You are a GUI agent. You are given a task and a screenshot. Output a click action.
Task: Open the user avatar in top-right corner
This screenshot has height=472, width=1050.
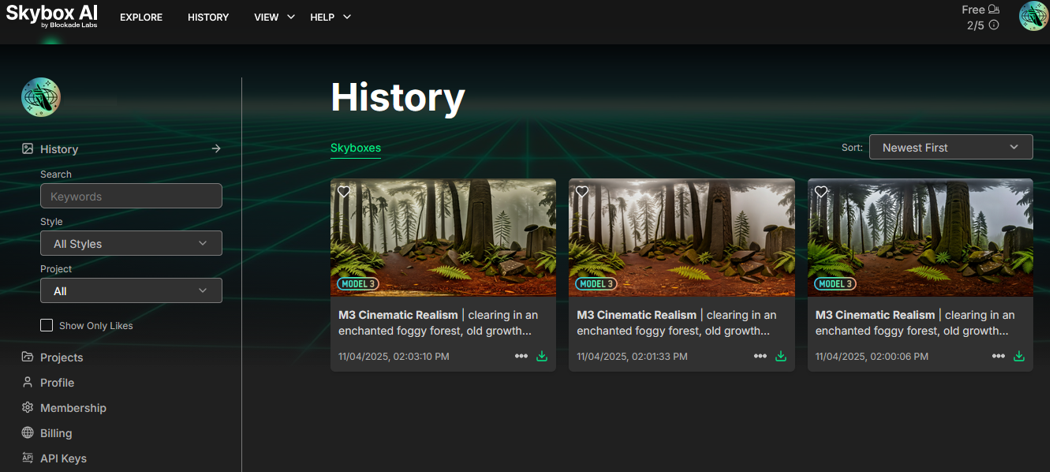[1033, 16]
